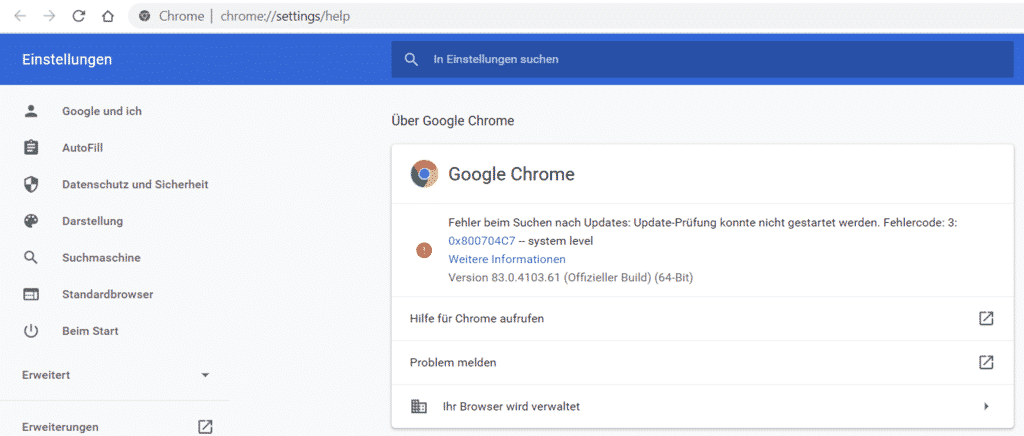Click the browser window icon beside Standardbrowser
Viewport: 1024px width, 436px height.
(31, 294)
